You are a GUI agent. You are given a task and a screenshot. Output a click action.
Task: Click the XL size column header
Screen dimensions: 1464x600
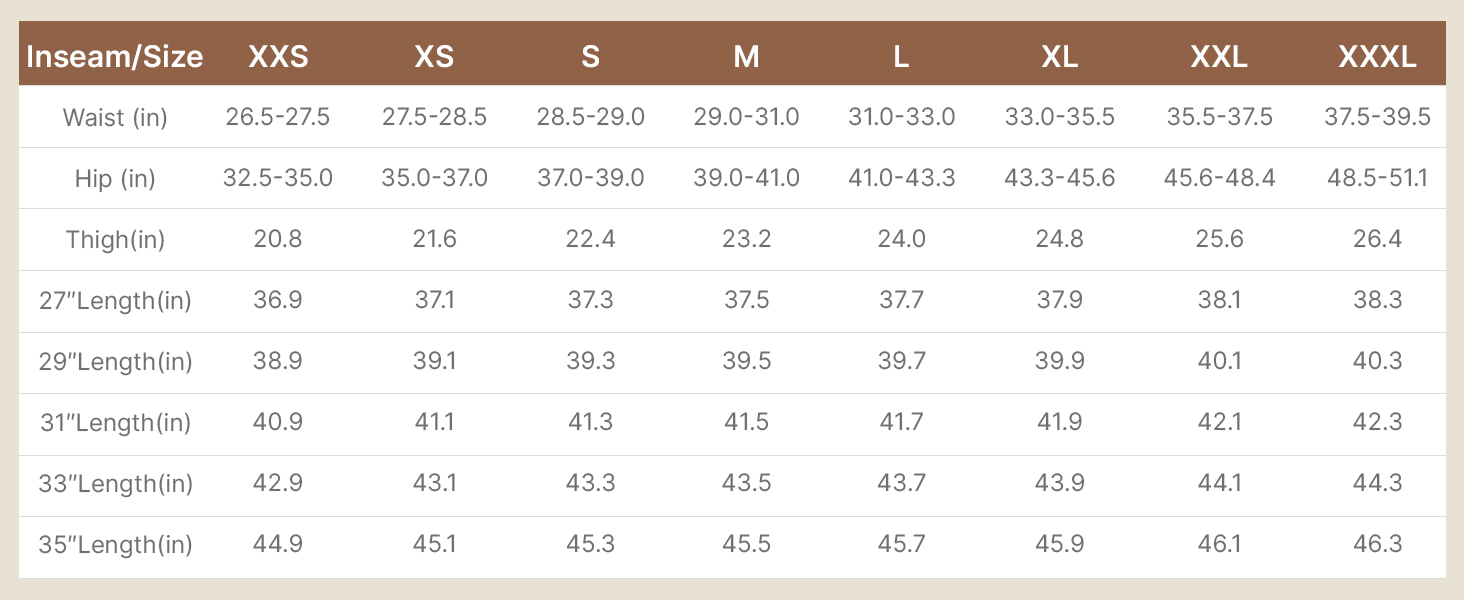tap(1059, 56)
